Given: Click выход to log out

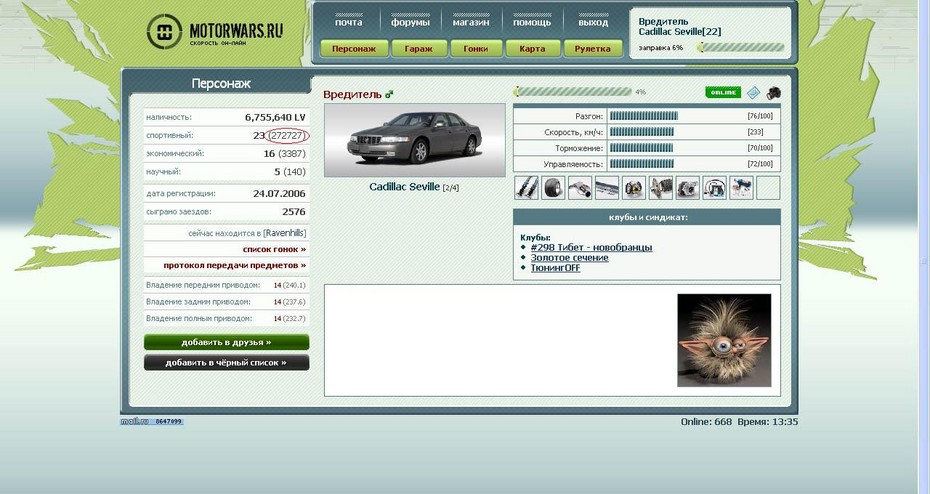Looking at the screenshot, I should point(593,23).
